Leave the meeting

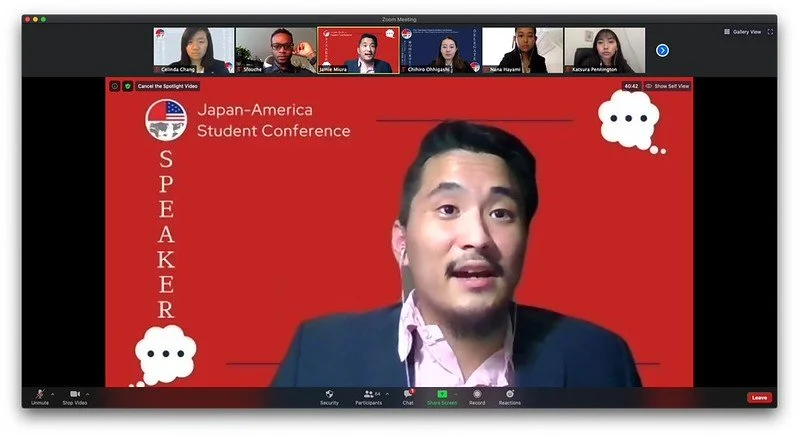(759, 398)
